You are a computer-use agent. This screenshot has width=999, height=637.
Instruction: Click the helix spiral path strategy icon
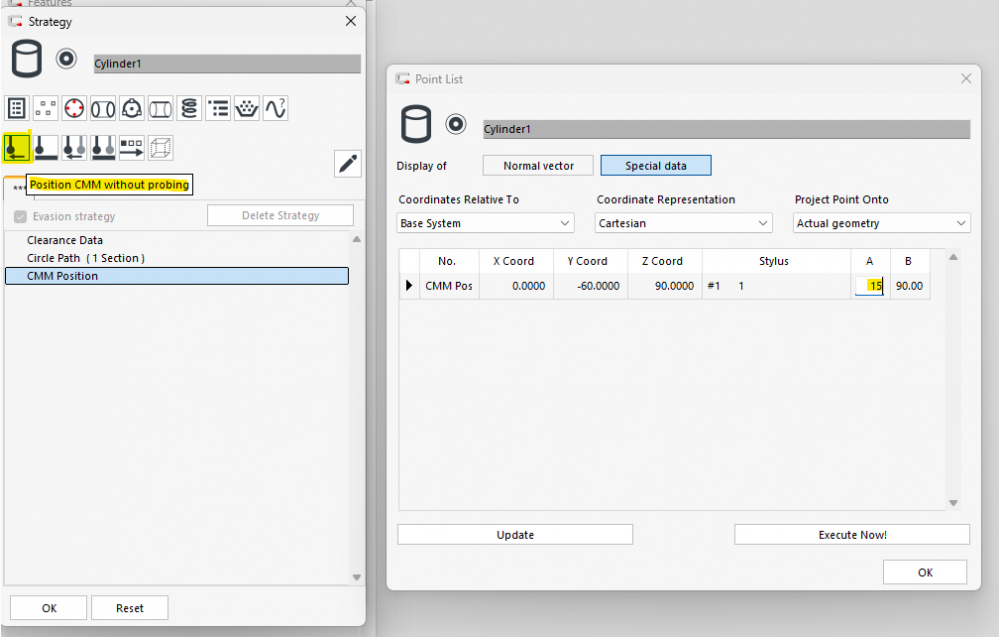189,109
